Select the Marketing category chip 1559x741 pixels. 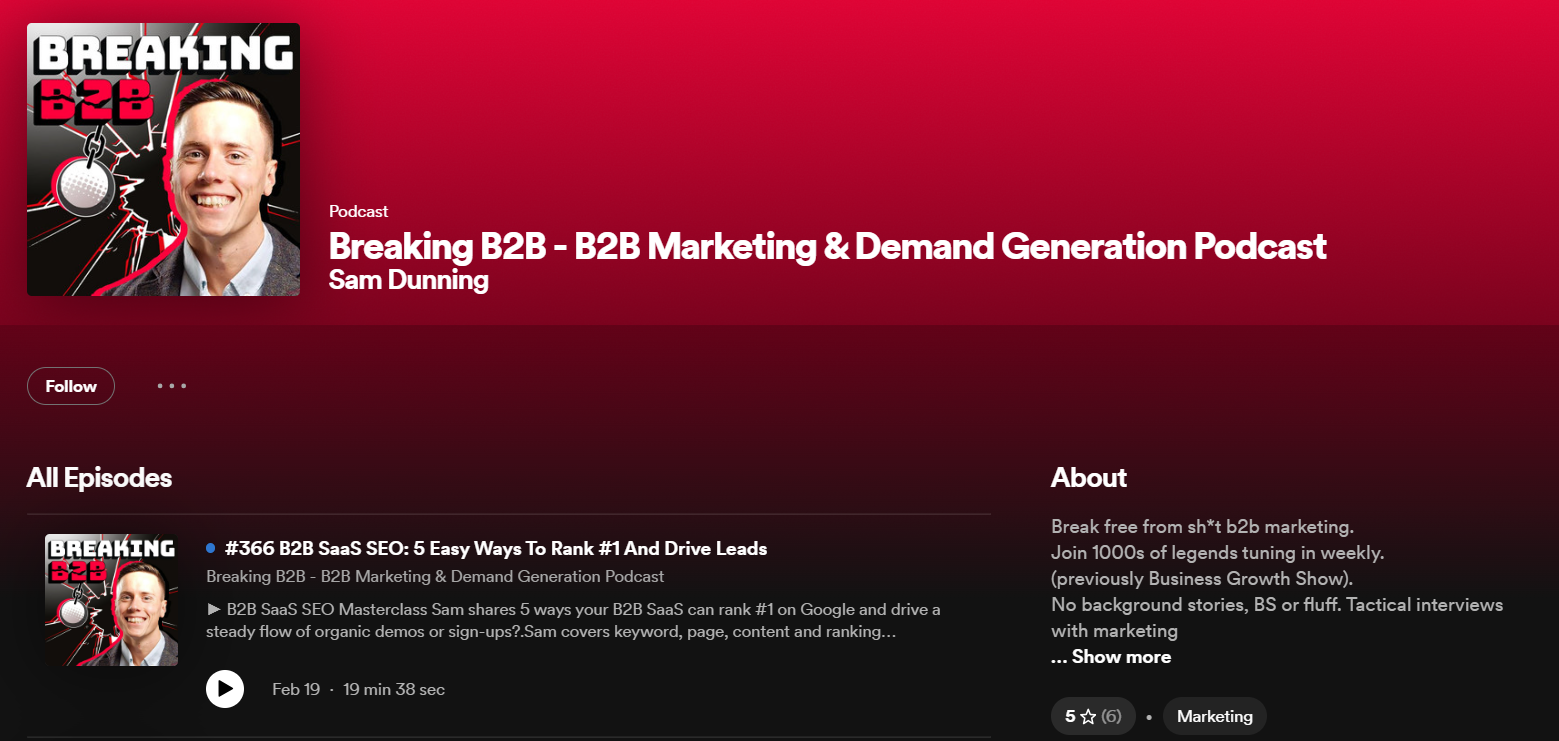pos(1215,716)
